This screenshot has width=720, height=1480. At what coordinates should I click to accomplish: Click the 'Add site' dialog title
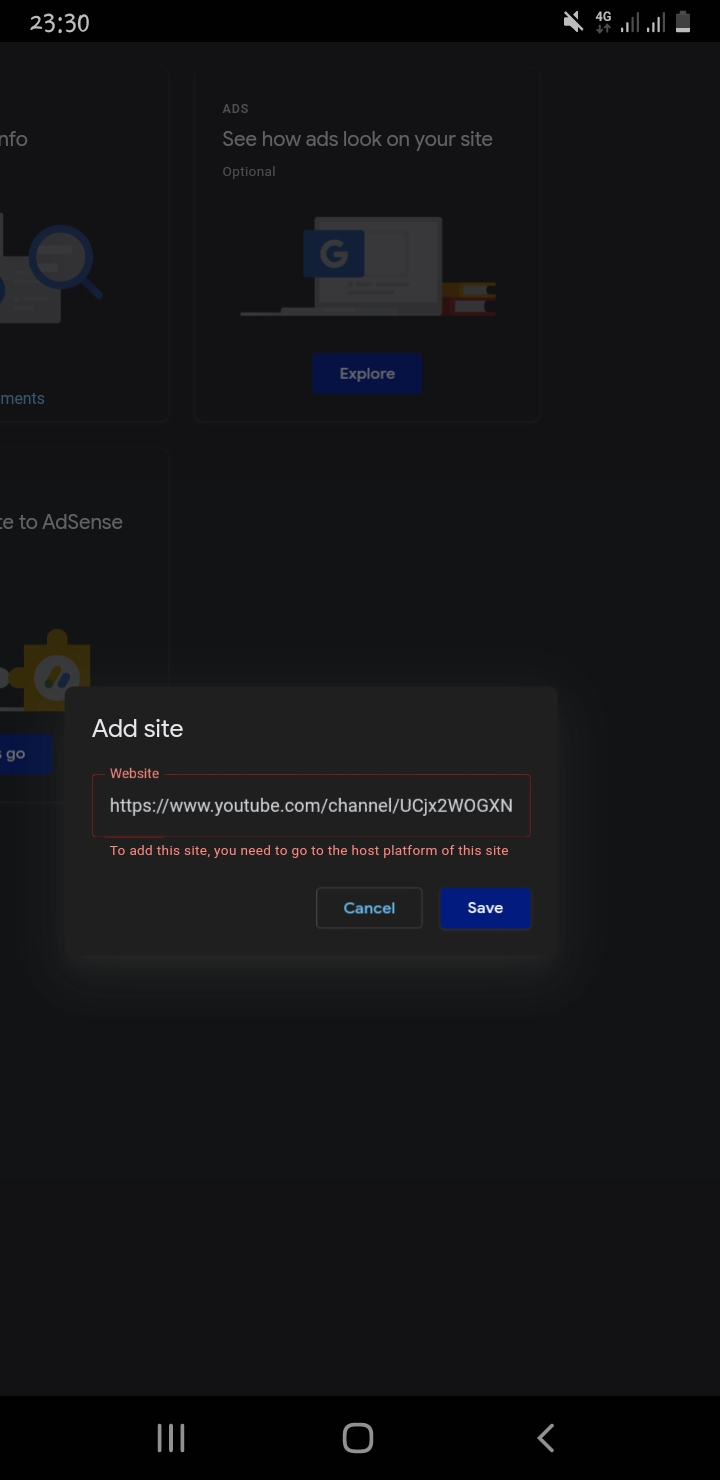coord(138,728)
